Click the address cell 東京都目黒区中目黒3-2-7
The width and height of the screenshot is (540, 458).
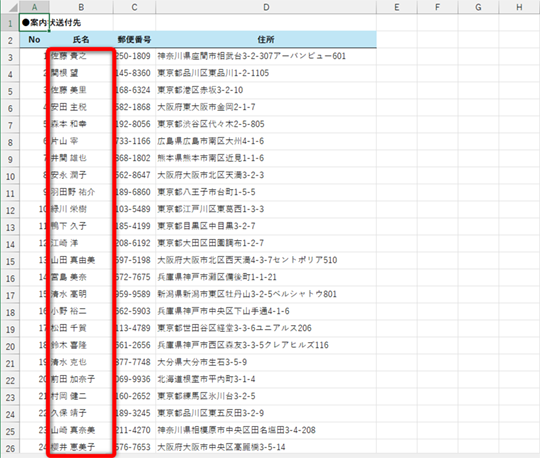click(x=266, y=227)
